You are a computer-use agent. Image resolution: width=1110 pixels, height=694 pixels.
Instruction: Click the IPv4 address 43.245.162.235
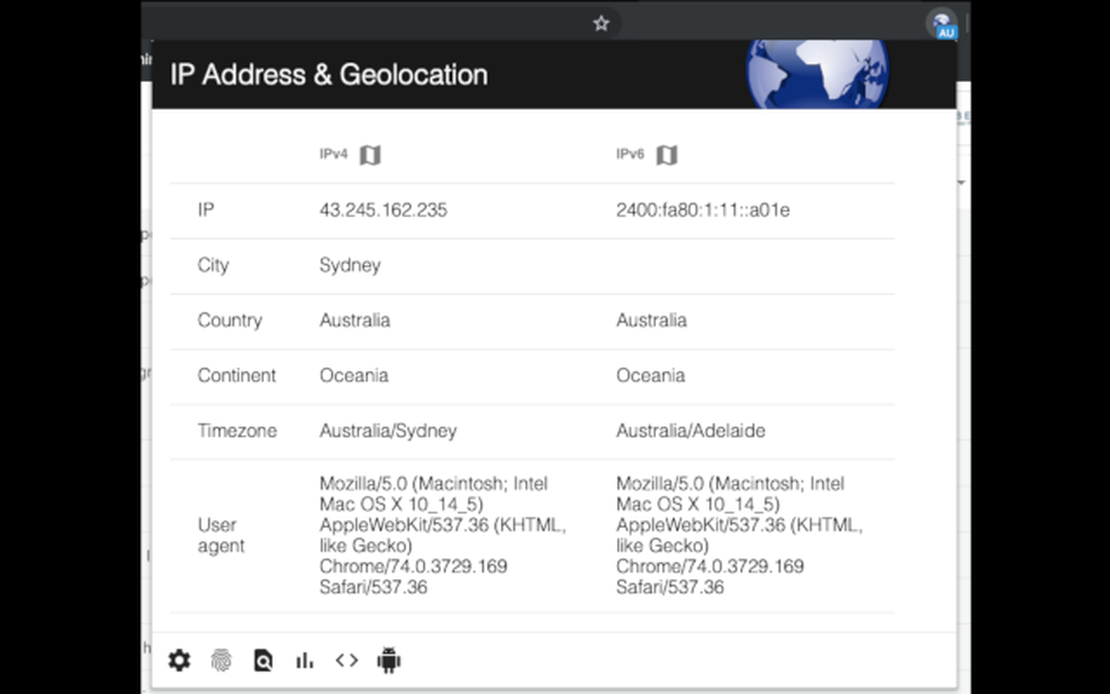coord(383,210)
